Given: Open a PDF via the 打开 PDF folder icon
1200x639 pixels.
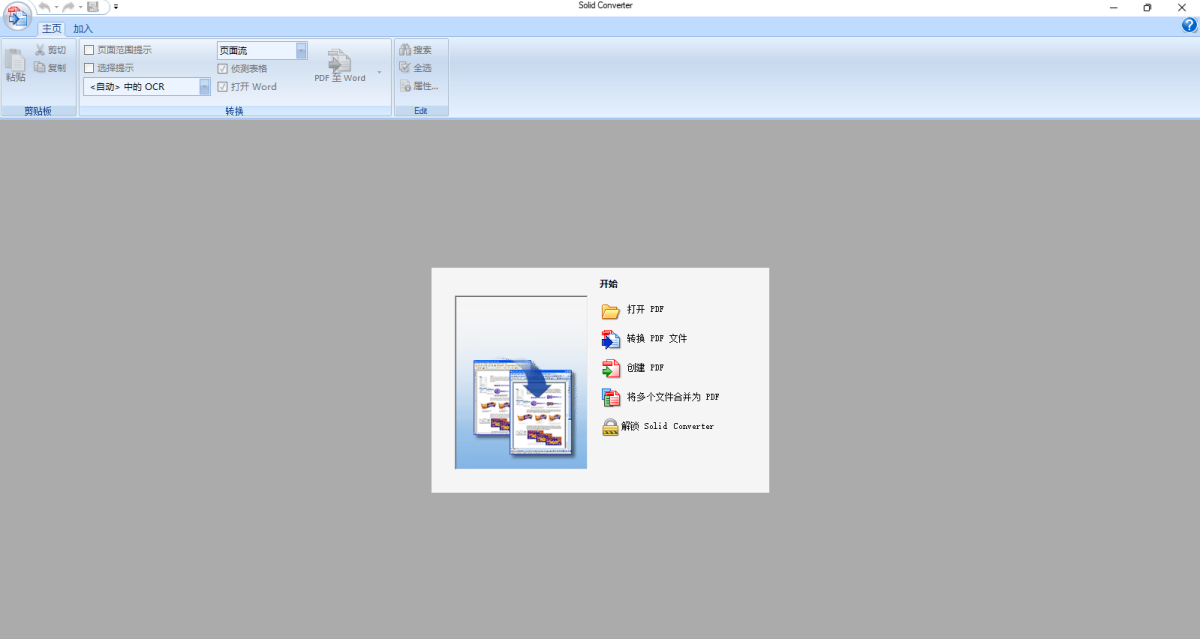Looking at the screenshot, I should tap(611, 310).
